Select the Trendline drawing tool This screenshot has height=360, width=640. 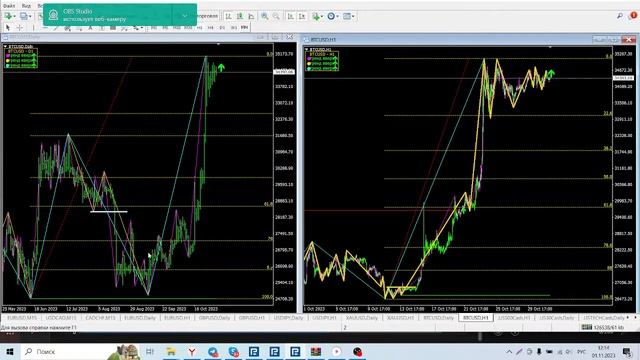[x=56, y=28]
